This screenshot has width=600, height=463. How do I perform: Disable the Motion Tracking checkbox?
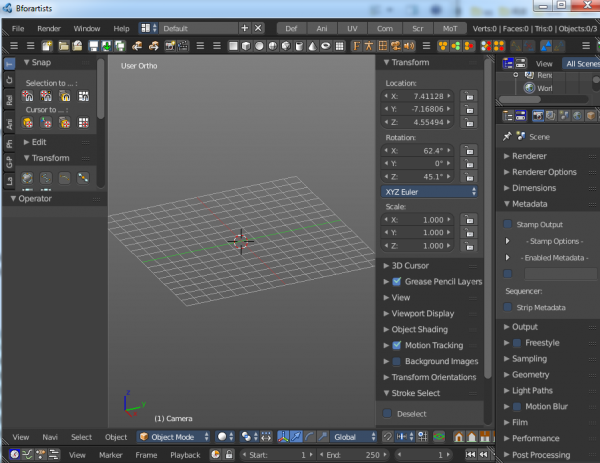click(397, 345)
